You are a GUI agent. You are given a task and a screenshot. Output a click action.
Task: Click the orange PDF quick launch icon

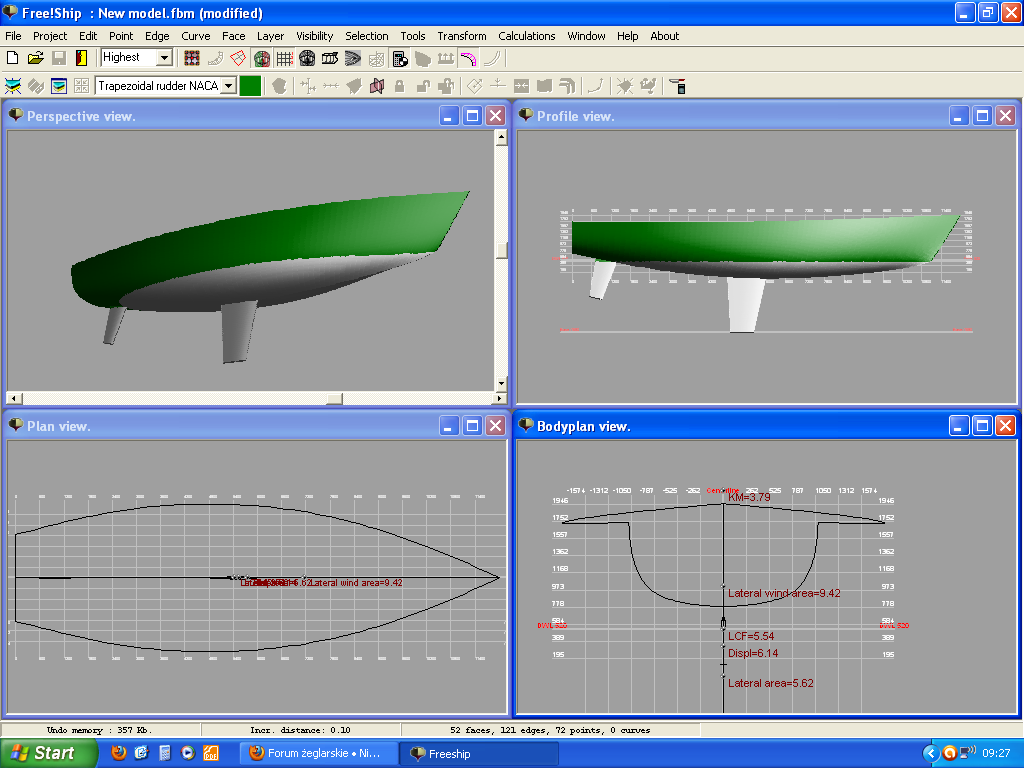(x=211, y=753)
